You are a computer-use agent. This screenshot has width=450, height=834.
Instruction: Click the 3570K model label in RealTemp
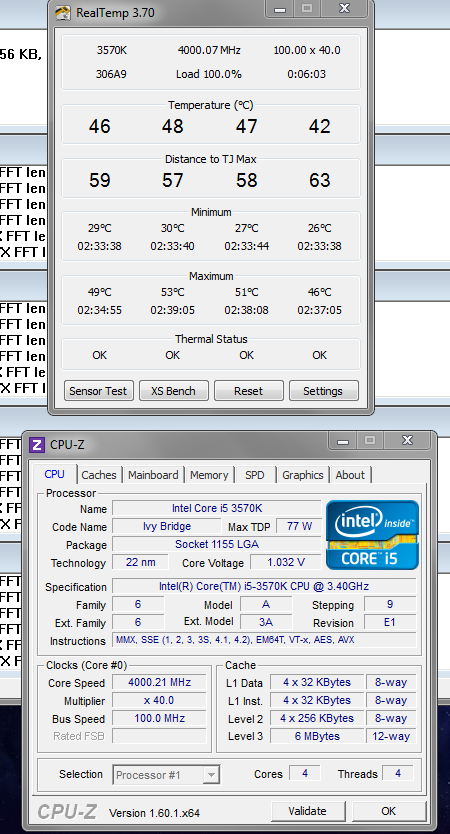point(112,51)
